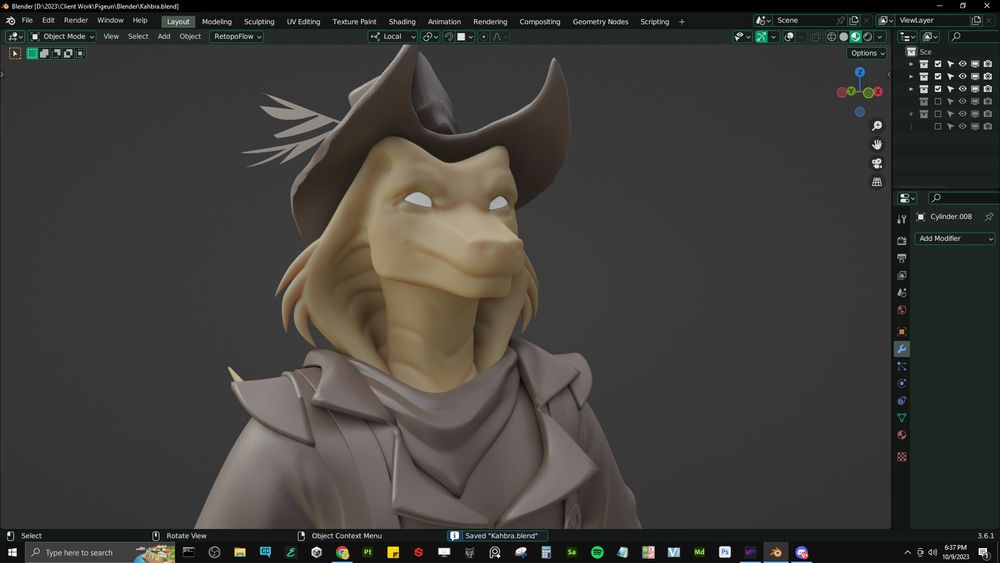
Task: Toggle proportional editing icon
Action: click(x=483, y=36)
